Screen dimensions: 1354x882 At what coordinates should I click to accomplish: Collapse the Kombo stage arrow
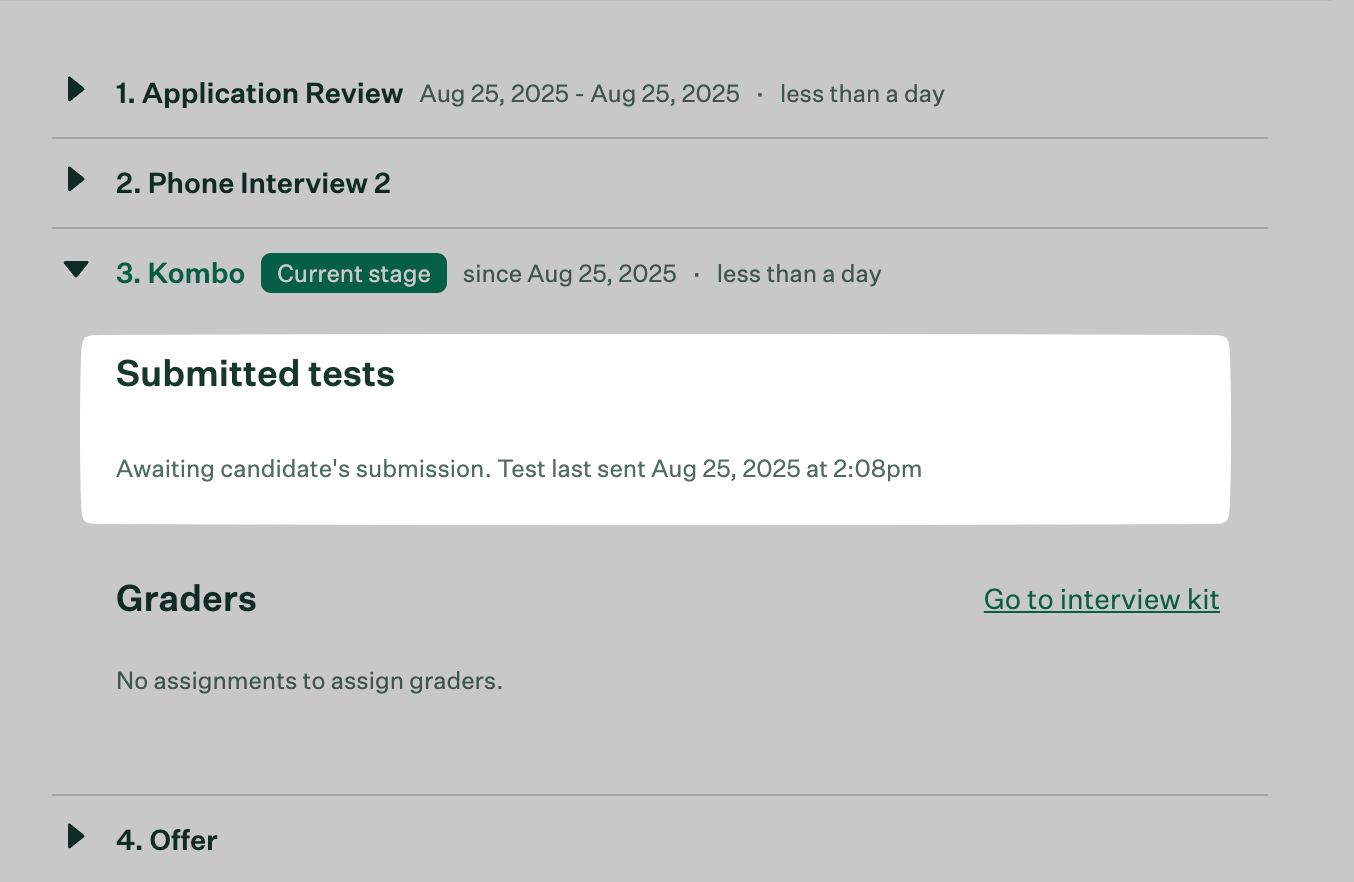tap(76, 270)
